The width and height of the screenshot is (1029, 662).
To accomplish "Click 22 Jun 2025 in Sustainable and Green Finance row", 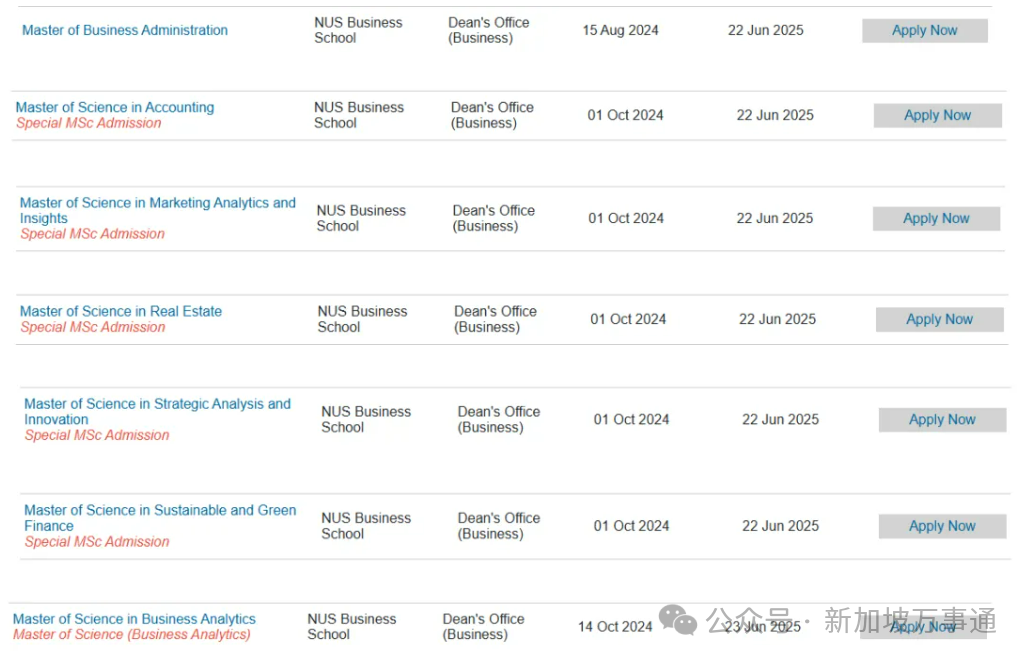I will tap(780, 526).
